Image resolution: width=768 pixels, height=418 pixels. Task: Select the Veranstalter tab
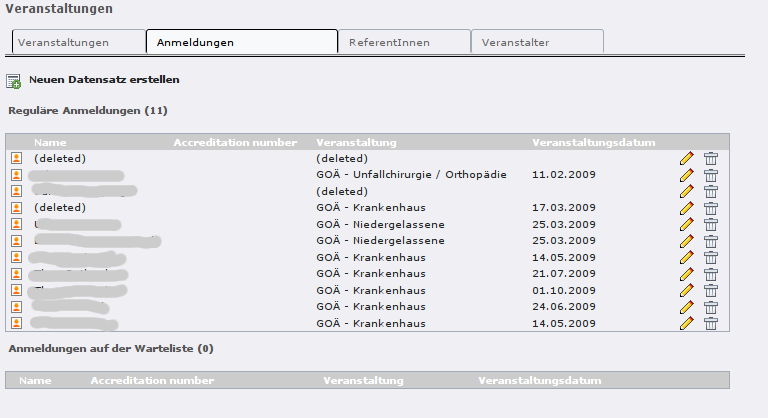[x=537, y=42]
